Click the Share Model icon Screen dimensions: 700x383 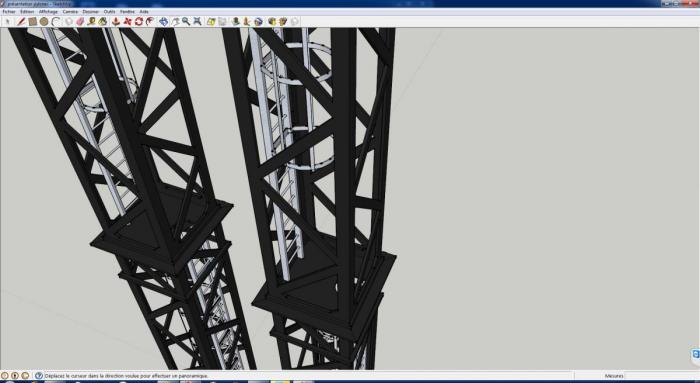click(283, 21)
